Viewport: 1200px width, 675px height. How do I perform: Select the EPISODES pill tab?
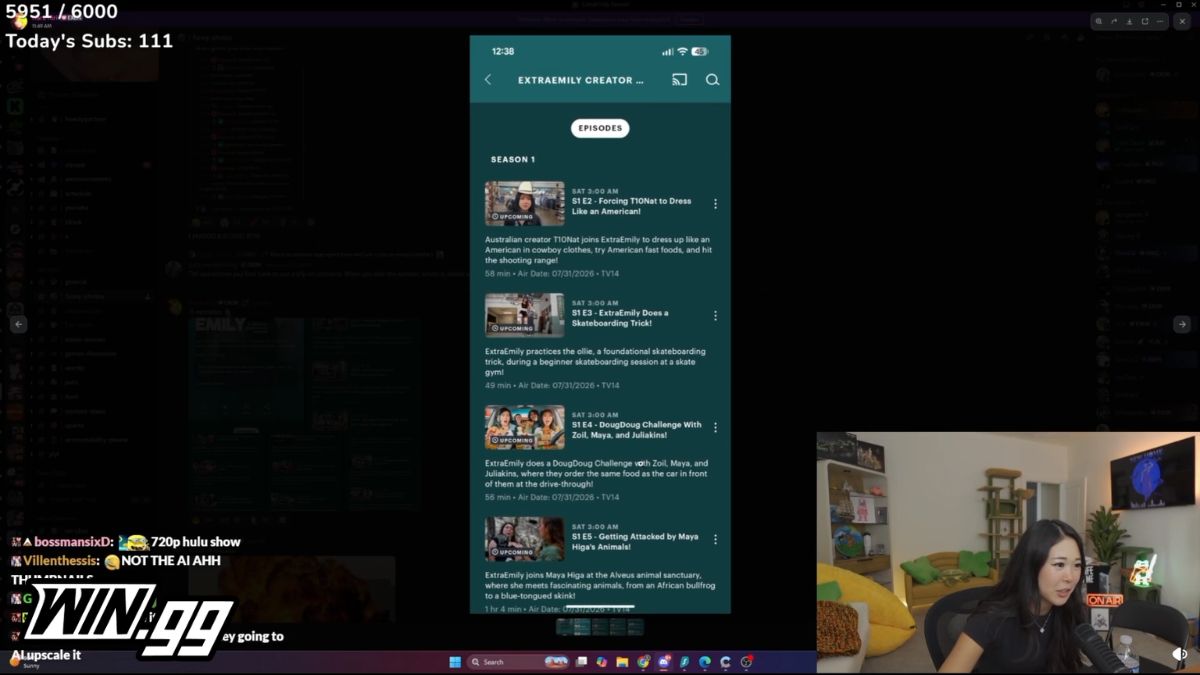click(600, 128)
